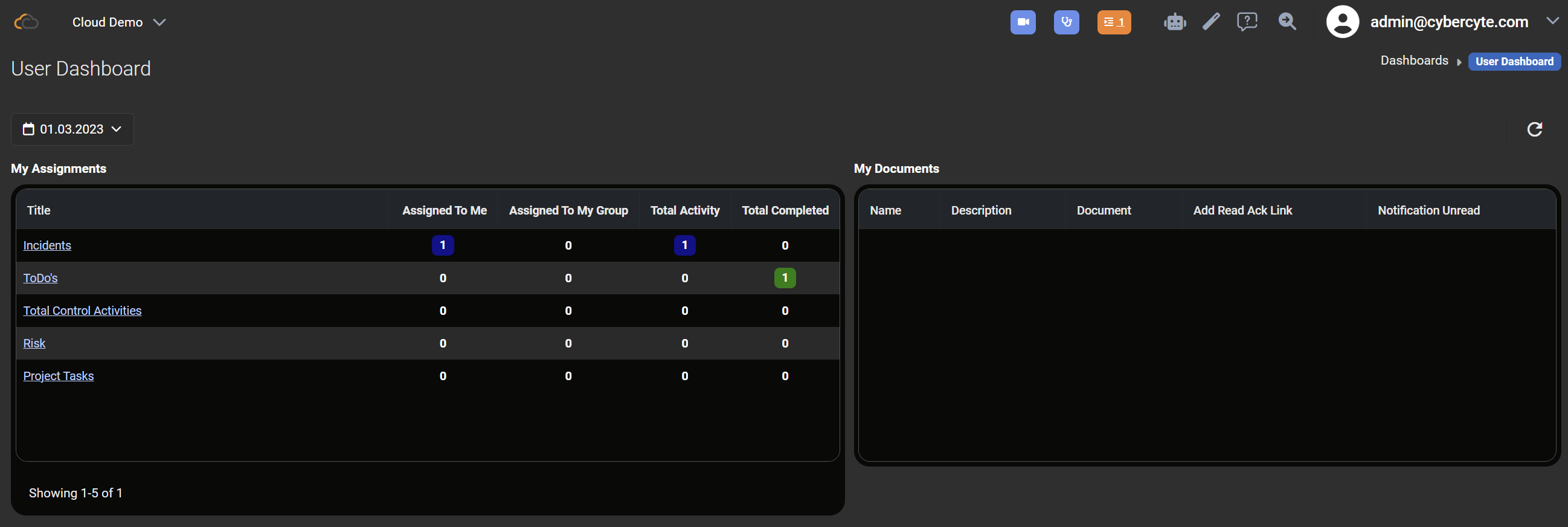Open the robot assistant icon
1568x527 pixels.
point(1174,22)
